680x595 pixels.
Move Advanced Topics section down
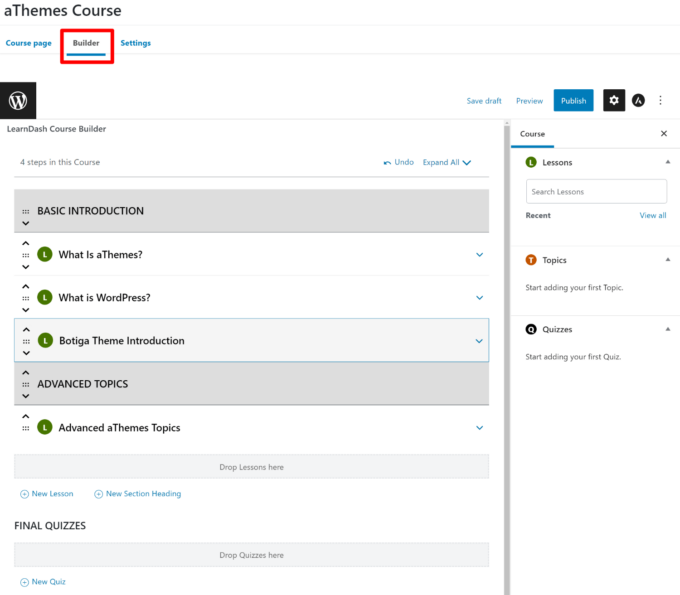(26, 396)
